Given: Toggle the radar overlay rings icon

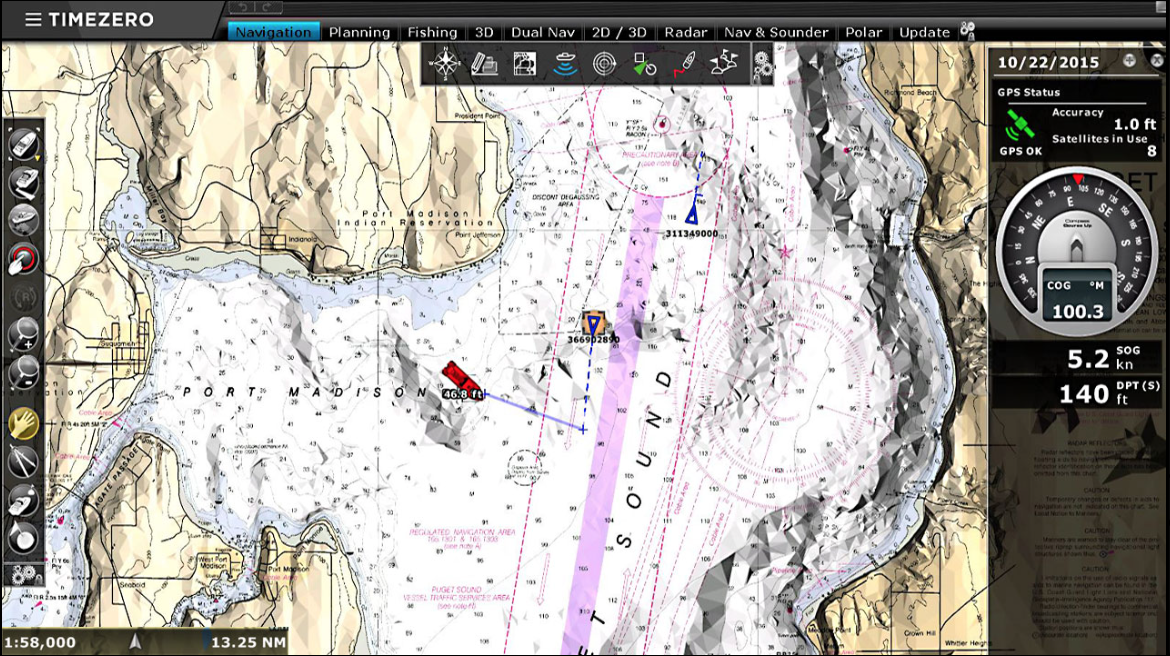Looking at the screenshot, I should pos(604,65).
